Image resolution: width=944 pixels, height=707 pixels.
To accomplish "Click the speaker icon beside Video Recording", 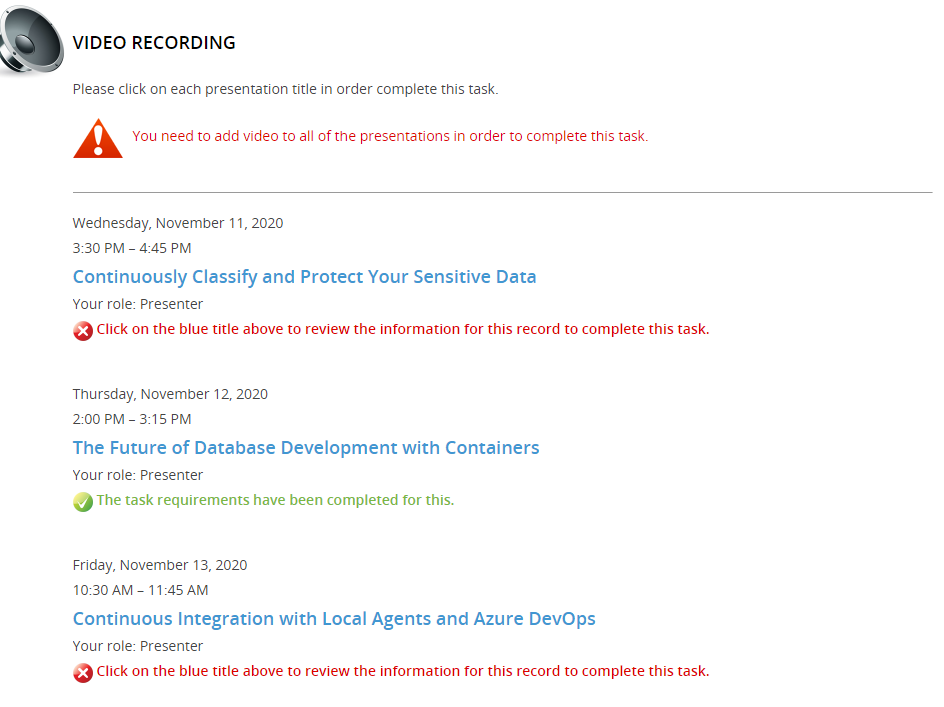I will (x=32, y=40).
